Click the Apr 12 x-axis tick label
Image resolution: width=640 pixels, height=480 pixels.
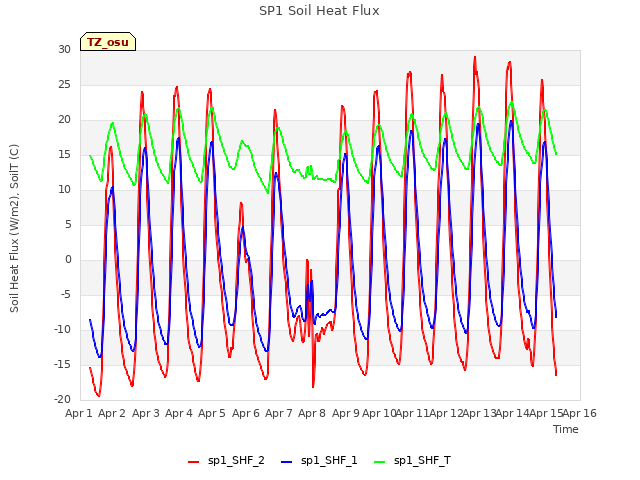coord(446,413)
